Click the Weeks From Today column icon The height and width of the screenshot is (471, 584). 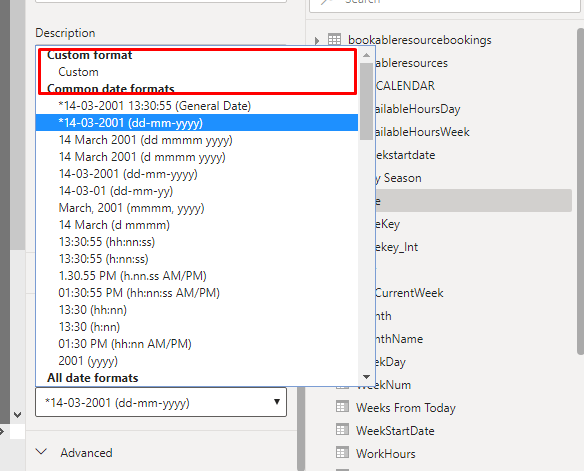342,407
